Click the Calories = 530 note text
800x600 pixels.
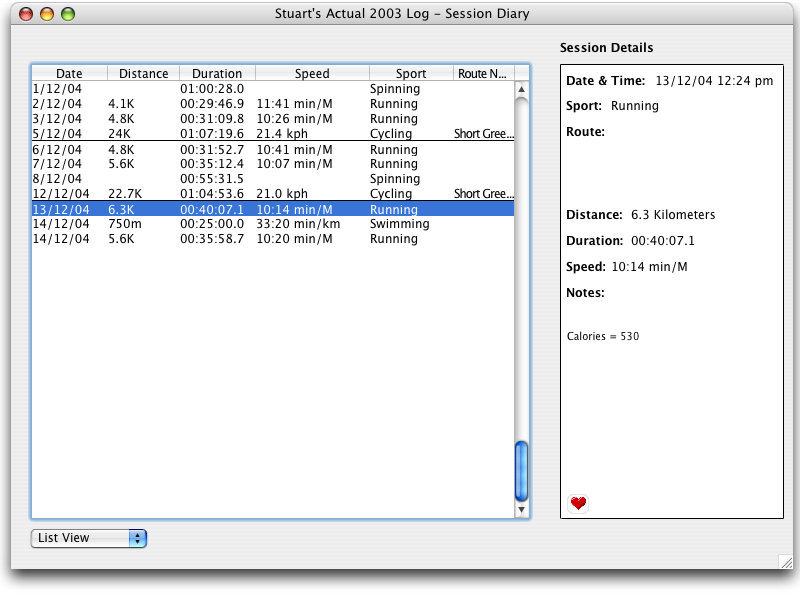point(603,336)
